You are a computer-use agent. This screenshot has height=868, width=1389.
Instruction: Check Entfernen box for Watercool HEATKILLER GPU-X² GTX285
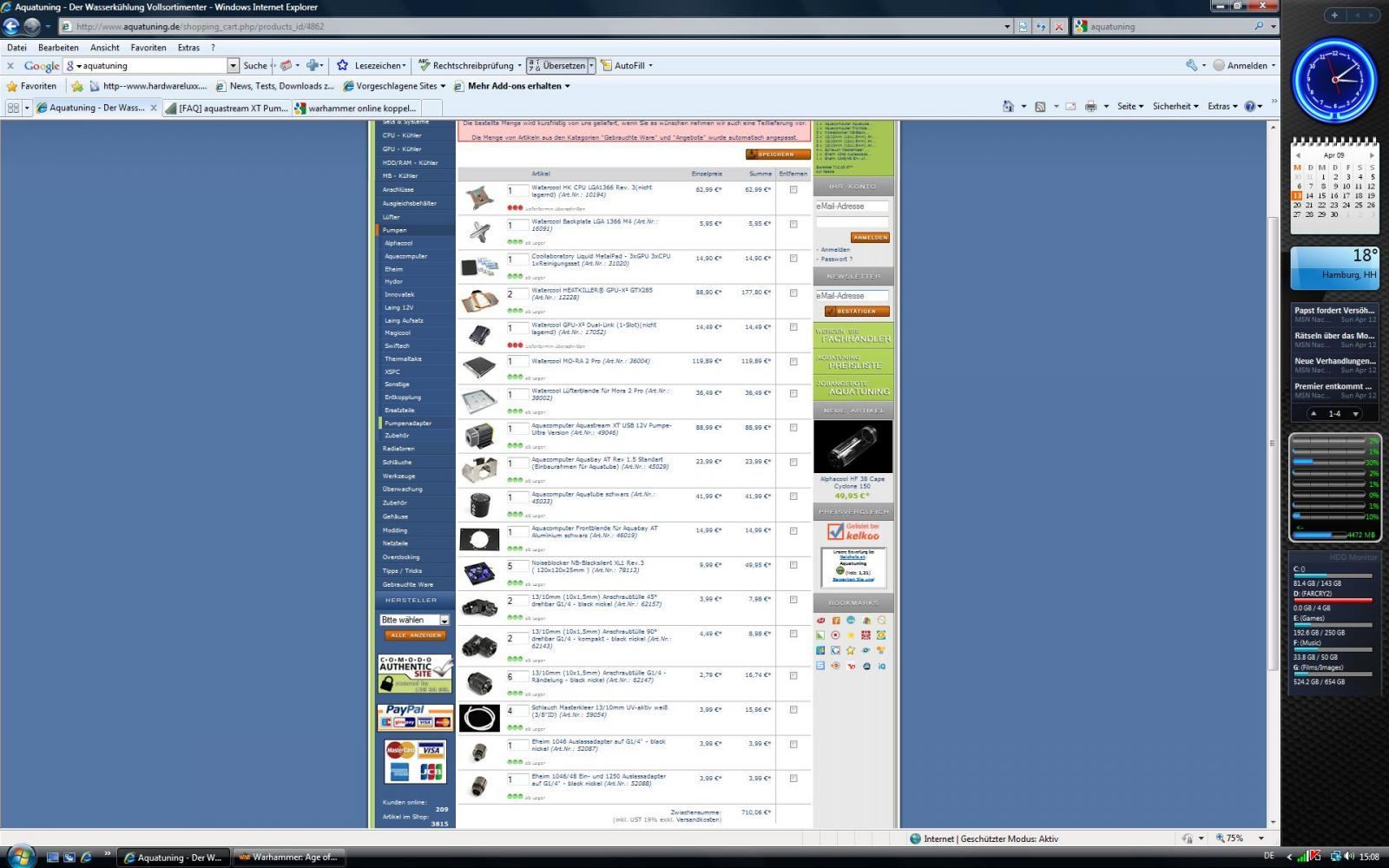[x=793, y=293]
